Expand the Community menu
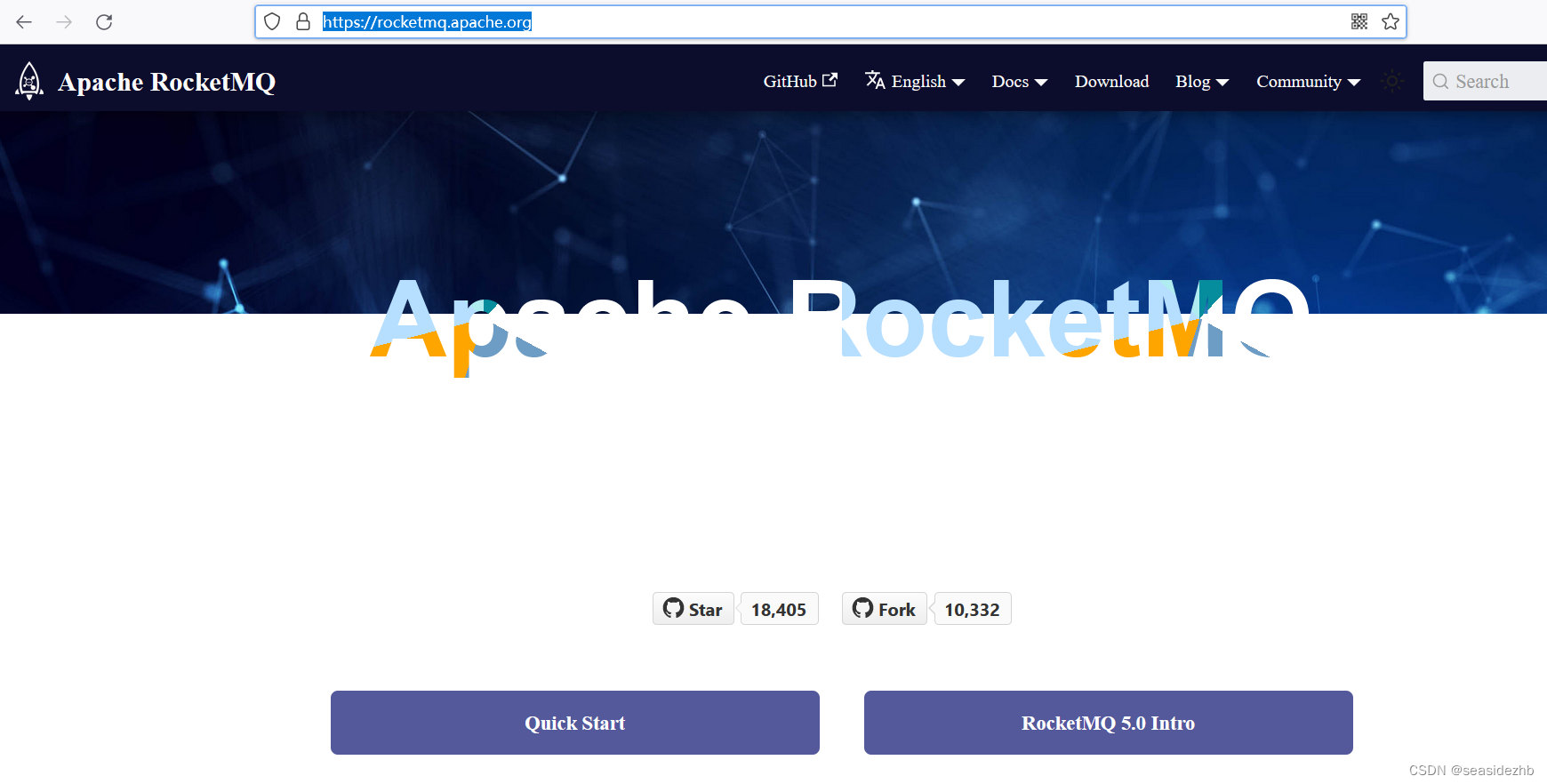The image size is (1547, 784). [1308, 81]
